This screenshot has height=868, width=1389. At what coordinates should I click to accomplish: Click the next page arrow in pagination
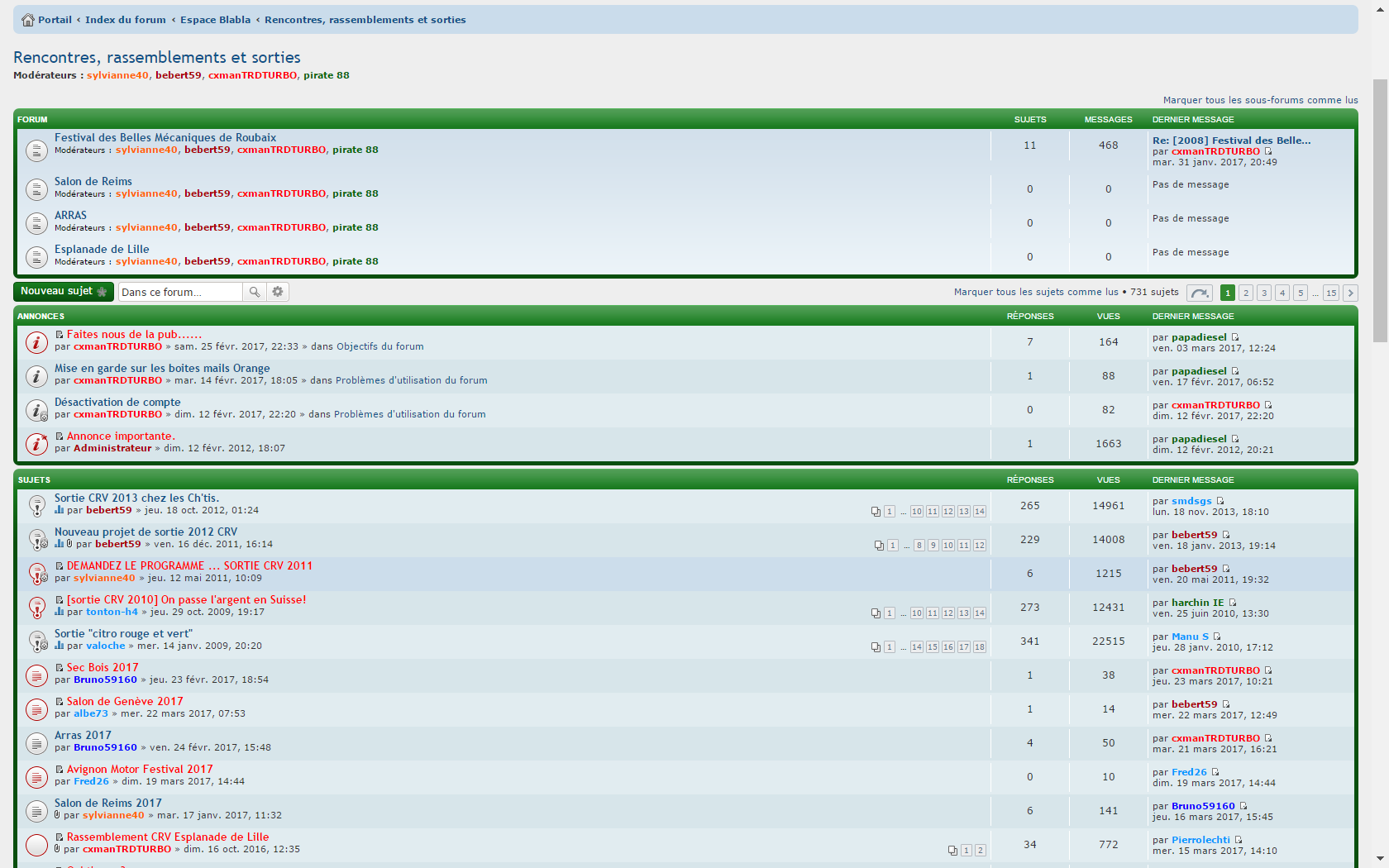pyautogui.click(x=1350, y=293)
